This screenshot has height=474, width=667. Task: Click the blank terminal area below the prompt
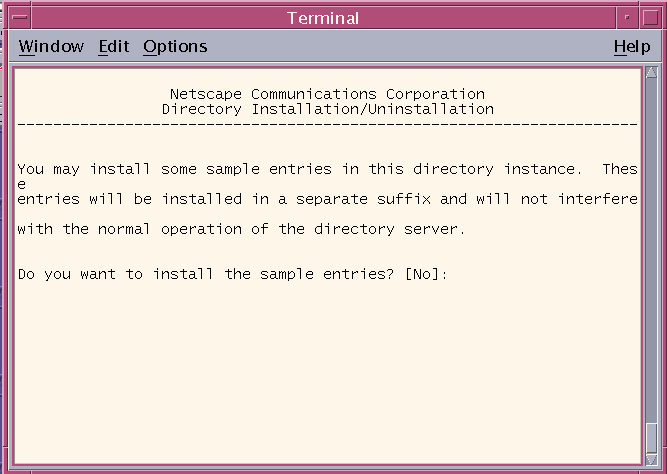[328, 370]
